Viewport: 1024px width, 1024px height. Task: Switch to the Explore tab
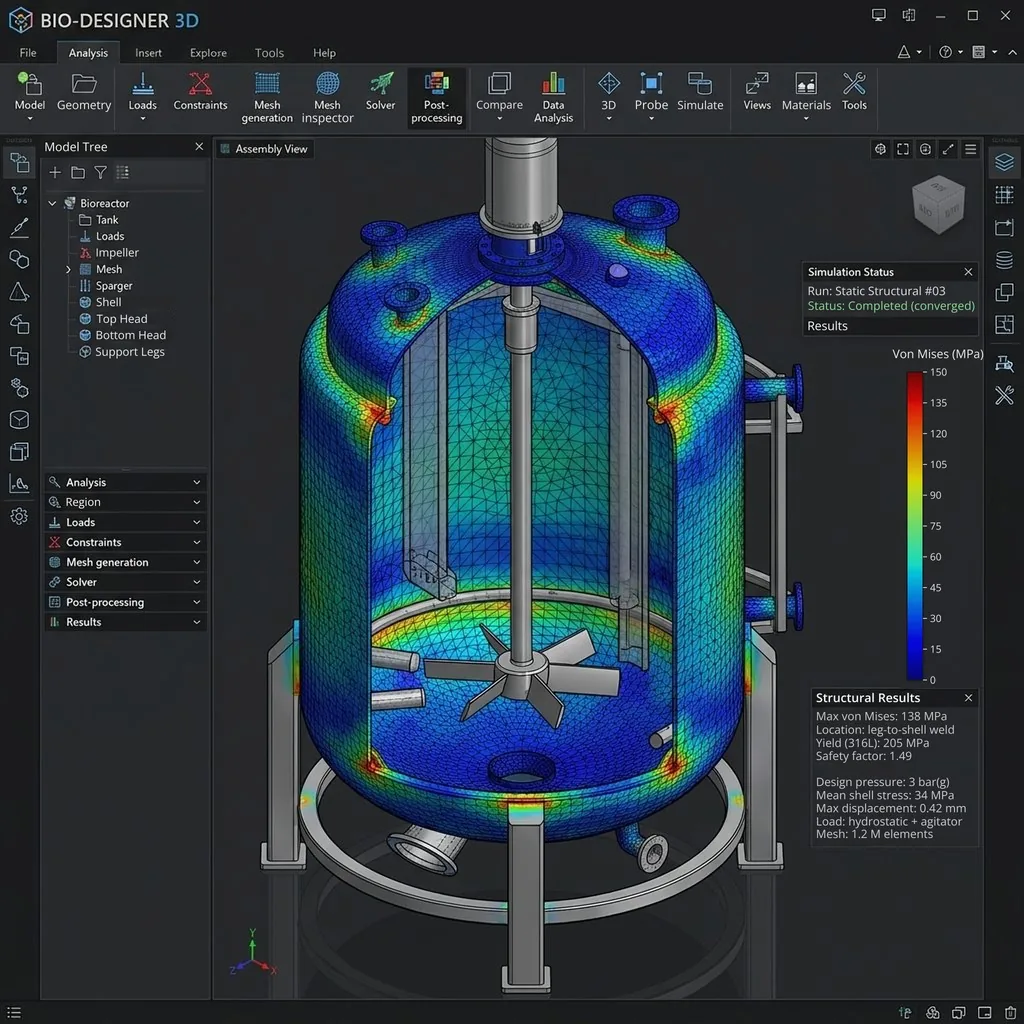(x=208, y=53)
